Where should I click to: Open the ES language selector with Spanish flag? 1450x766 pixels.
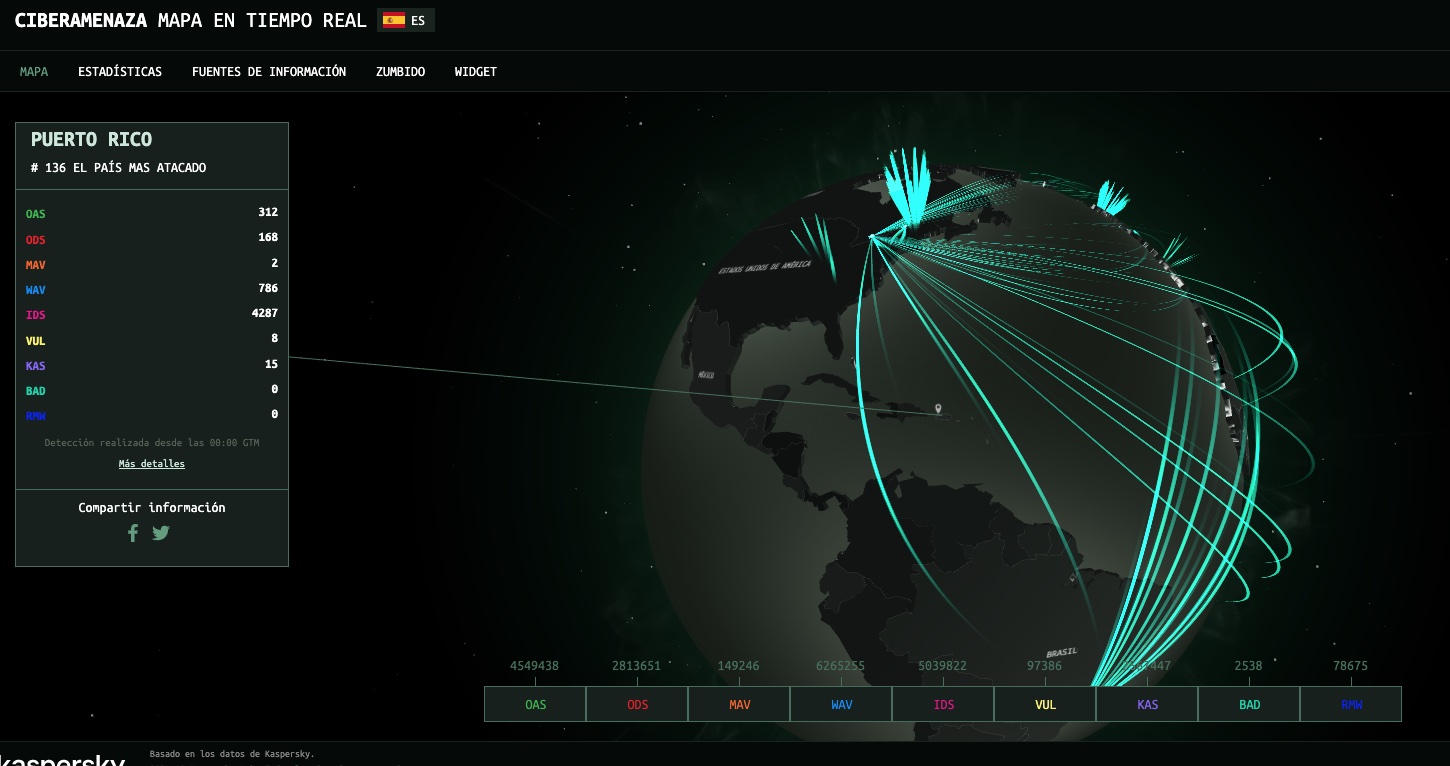[x=406, y=20]
